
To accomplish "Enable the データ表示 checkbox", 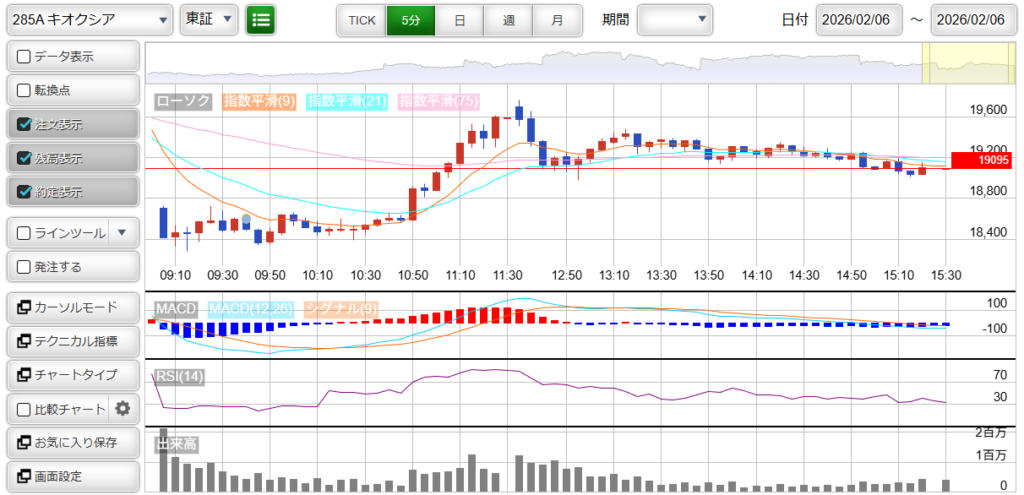I will tap(24, 57).
